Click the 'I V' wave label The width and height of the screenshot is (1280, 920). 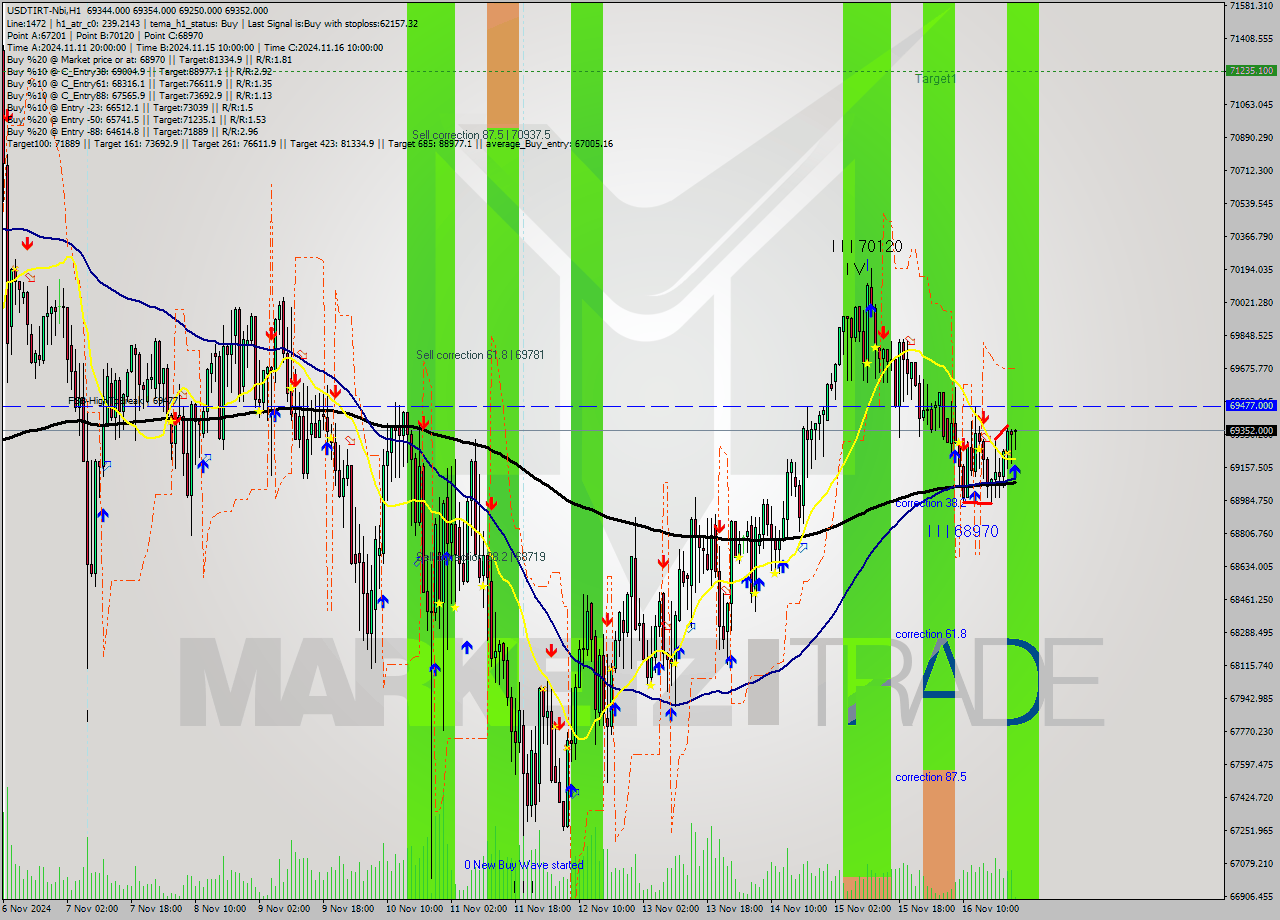pos(857,268)
